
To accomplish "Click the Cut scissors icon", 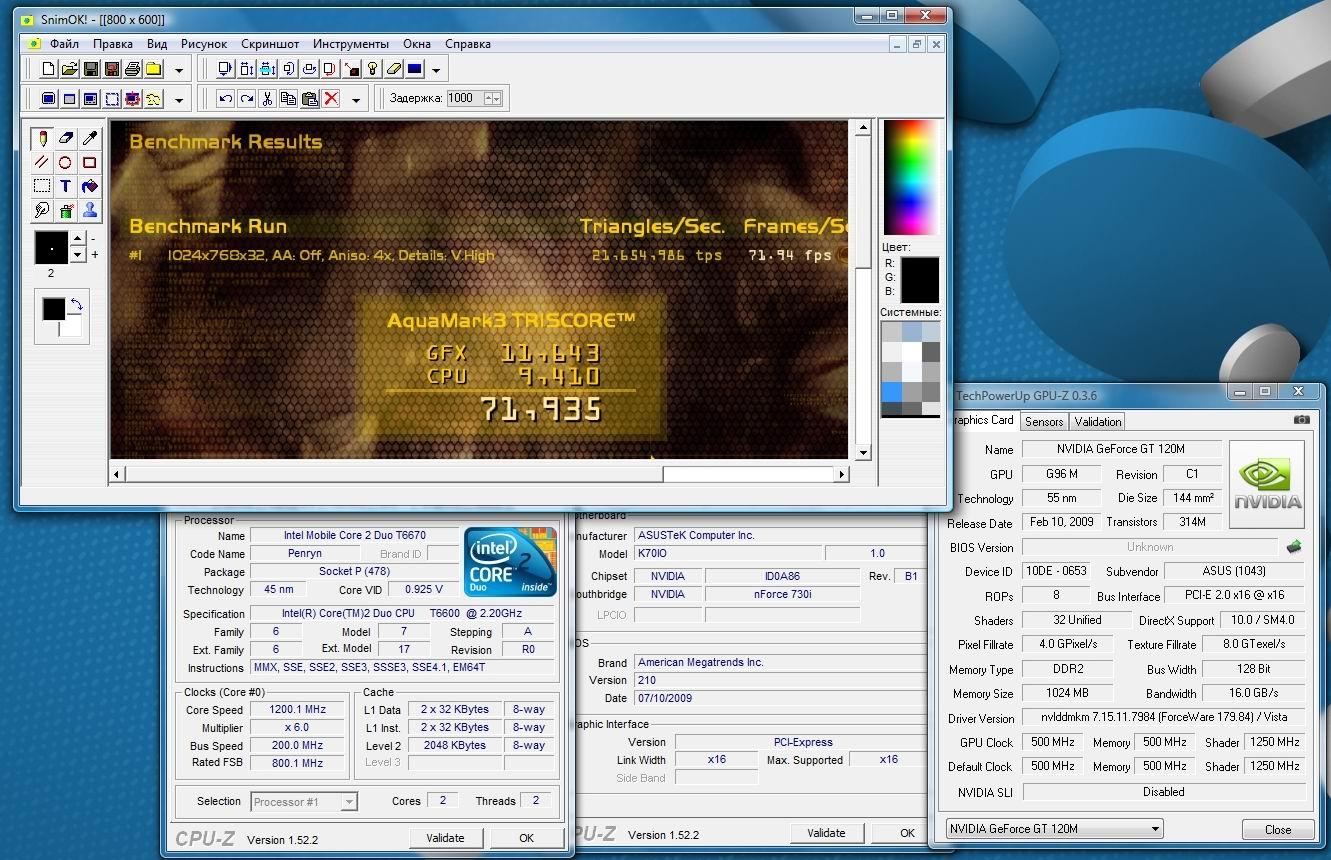I will pos(267,98).
